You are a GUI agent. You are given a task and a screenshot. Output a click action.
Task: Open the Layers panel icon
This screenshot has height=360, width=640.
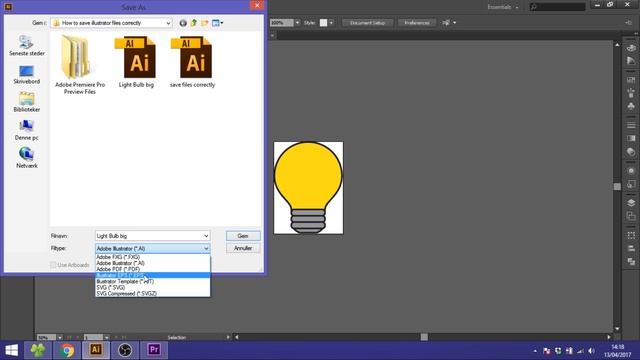tap(631, 203)
